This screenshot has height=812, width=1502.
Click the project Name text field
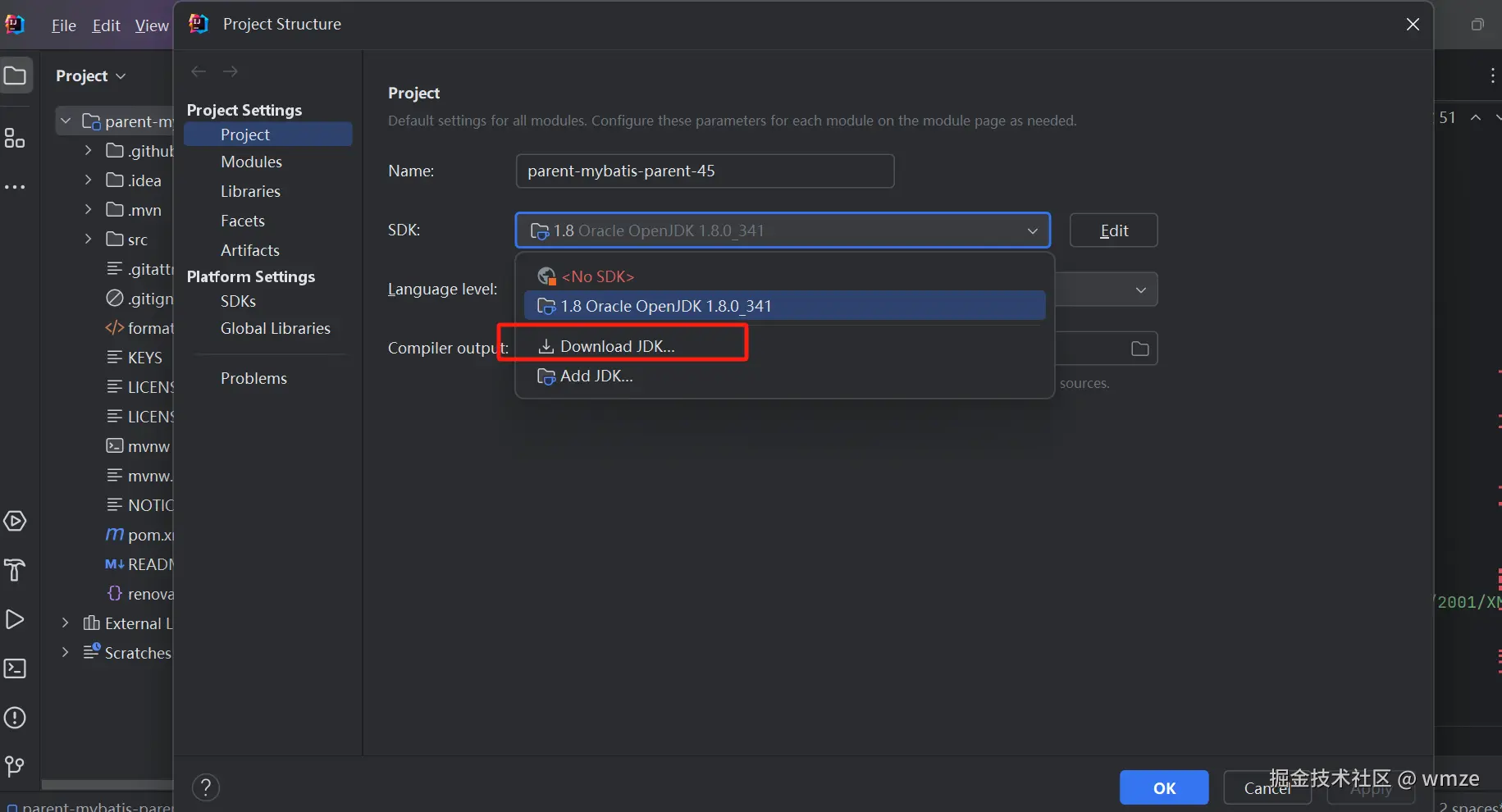[704, 171]
